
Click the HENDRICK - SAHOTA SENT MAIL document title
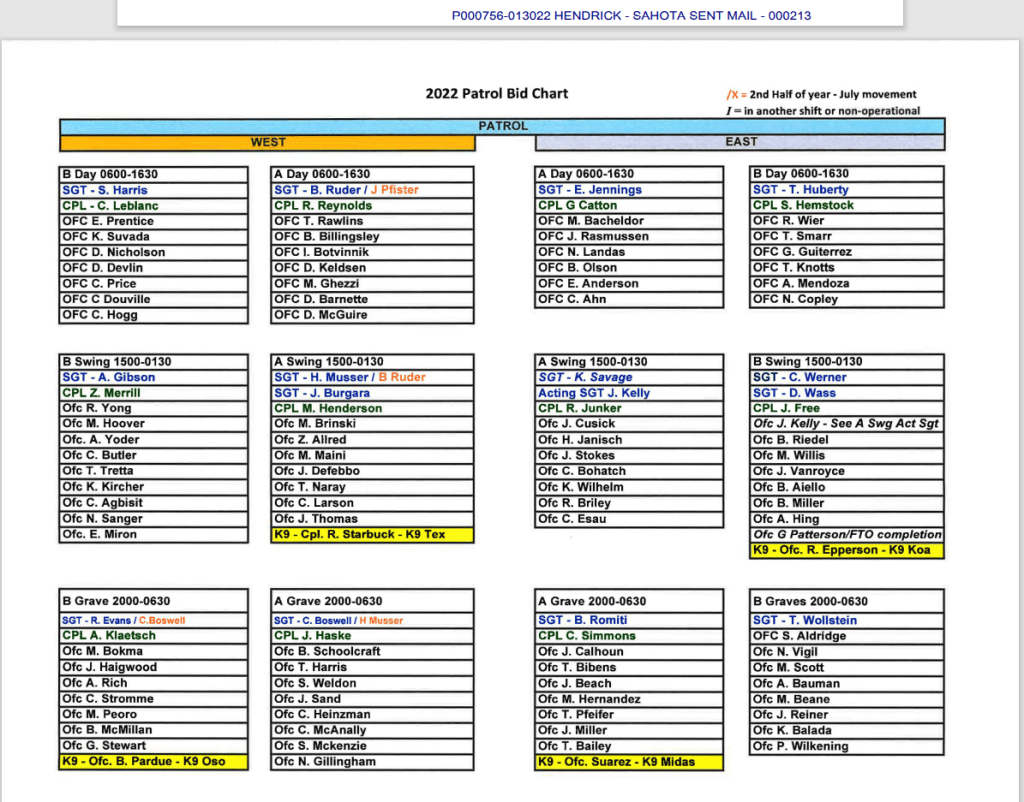(631, 15)
